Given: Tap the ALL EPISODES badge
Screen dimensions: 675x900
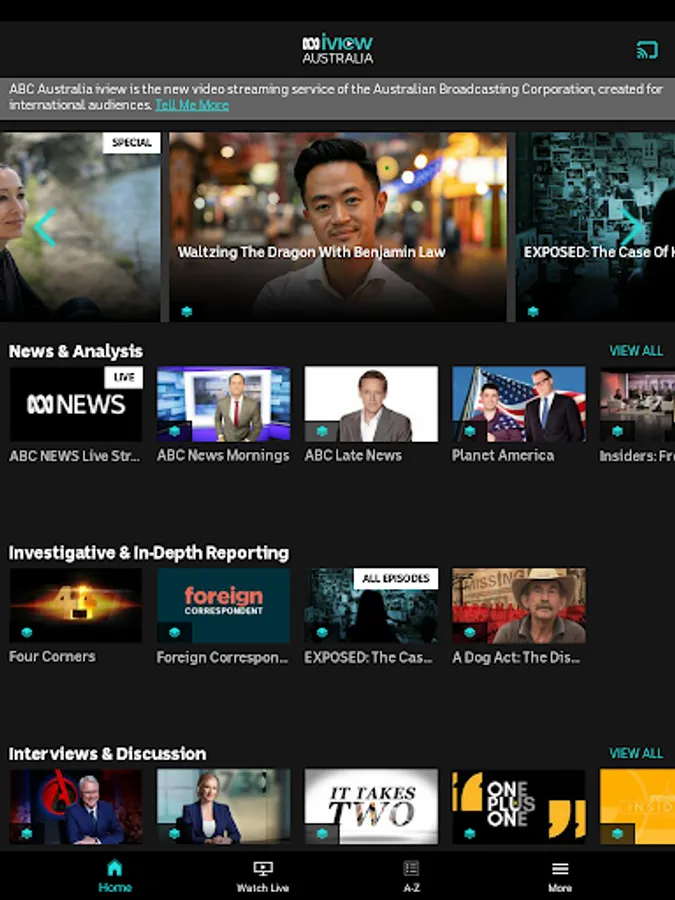Looking at the screenshot, I should [x=396, y=579].
